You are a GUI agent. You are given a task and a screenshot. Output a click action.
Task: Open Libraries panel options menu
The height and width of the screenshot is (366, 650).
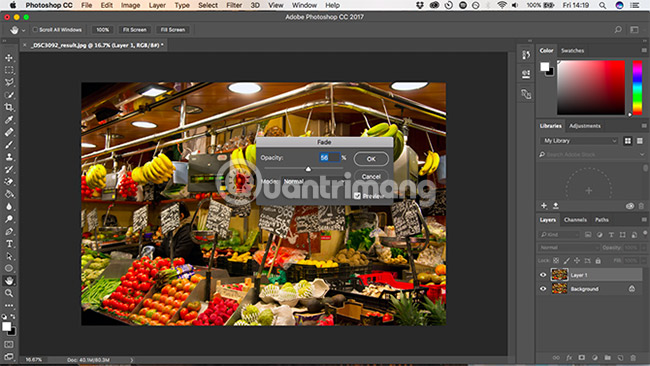[644, 126]
